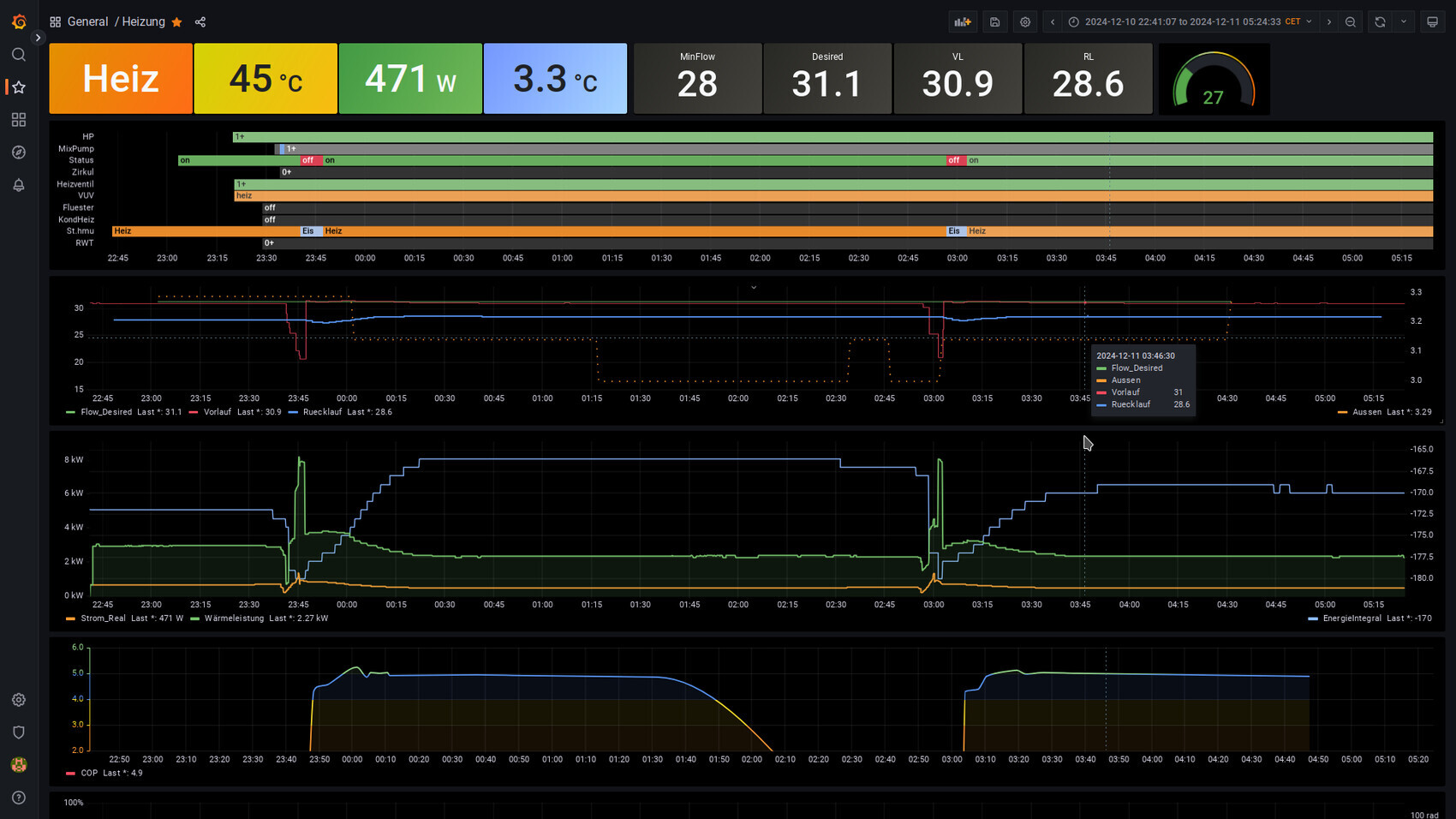Navigate to General folder breadcrumb
Viewport: 1456px width, 819px height.
coord(87,22)
